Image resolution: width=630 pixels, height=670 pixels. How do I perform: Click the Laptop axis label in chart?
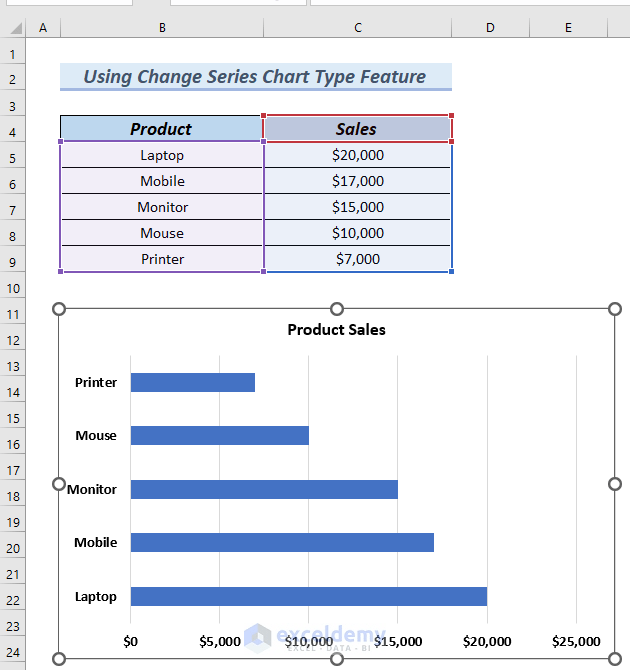click(x=96, y=597)
